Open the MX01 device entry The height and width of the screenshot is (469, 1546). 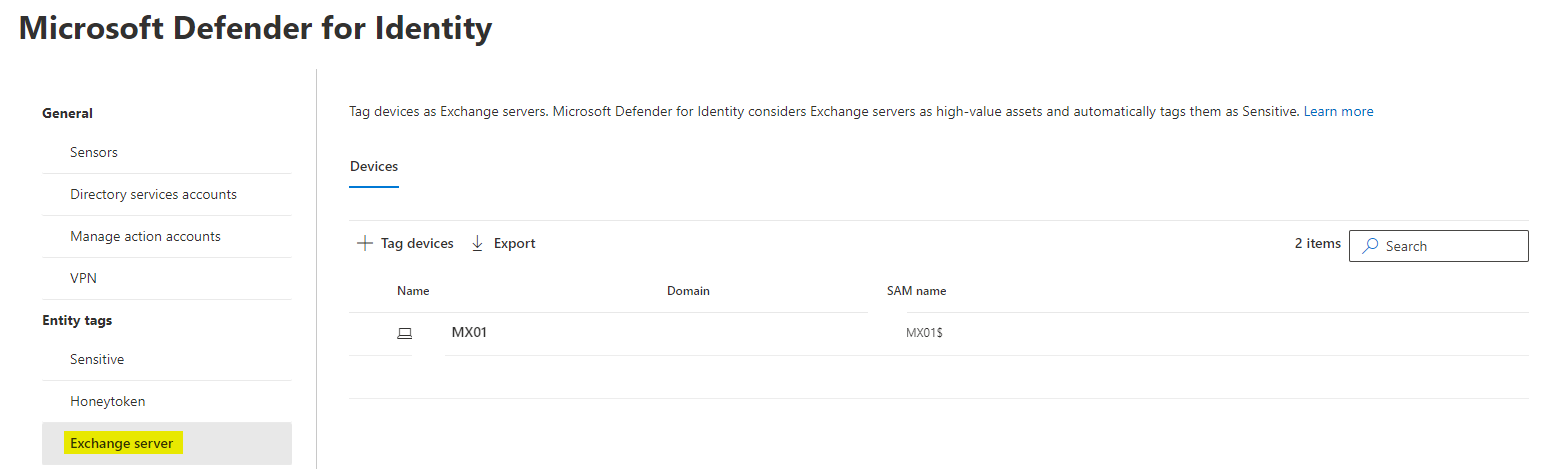click(469, 333)
